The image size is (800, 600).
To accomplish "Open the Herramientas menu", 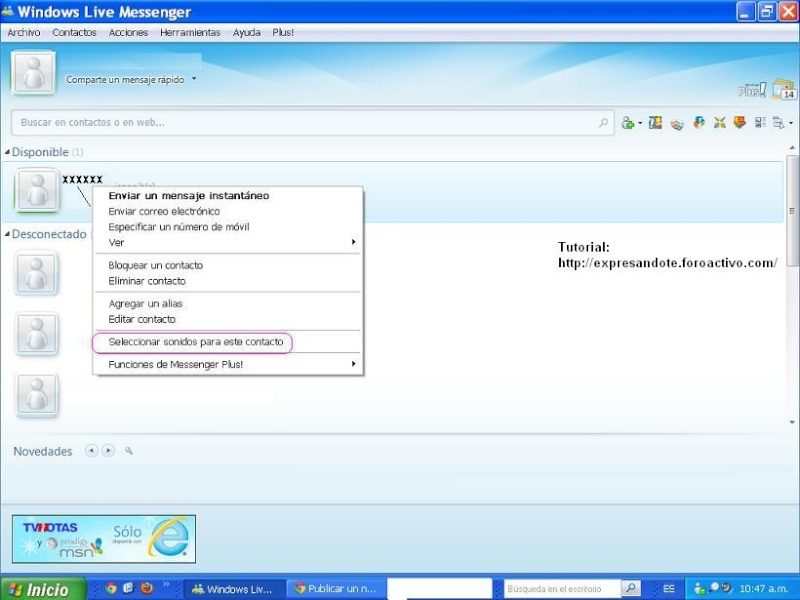I will pos(190,33).
